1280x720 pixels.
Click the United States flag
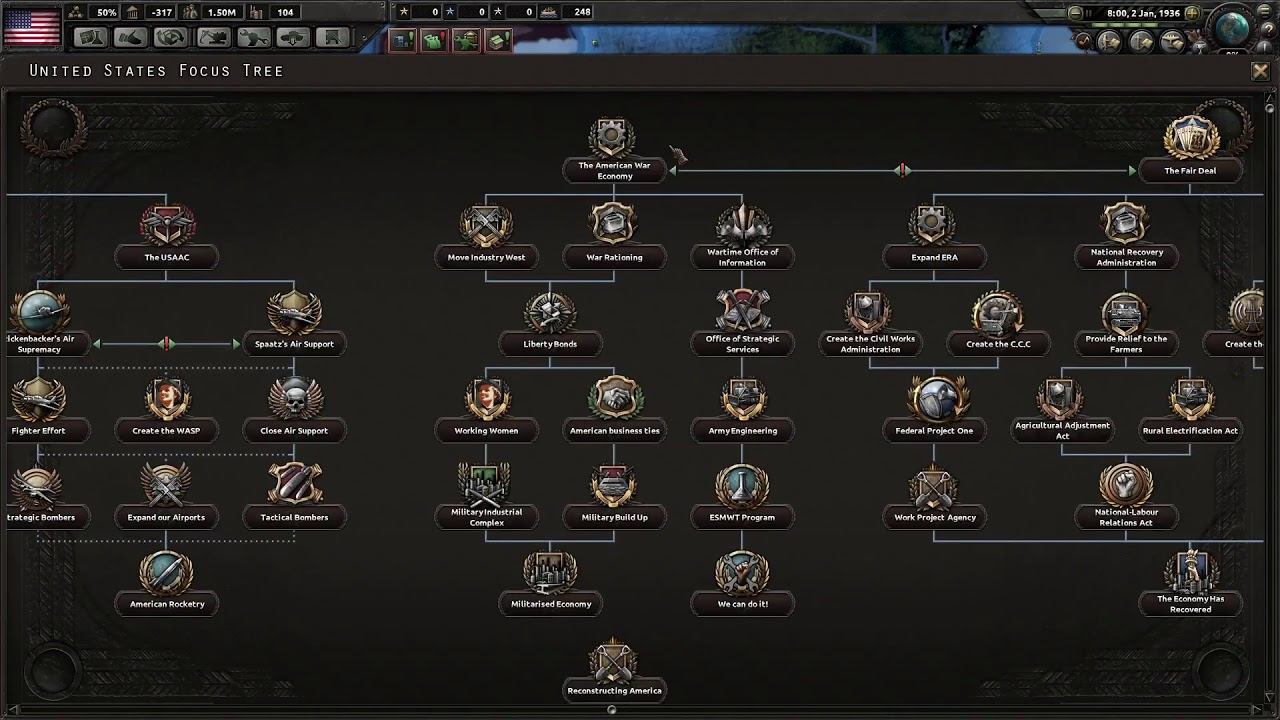pos(32,25)
